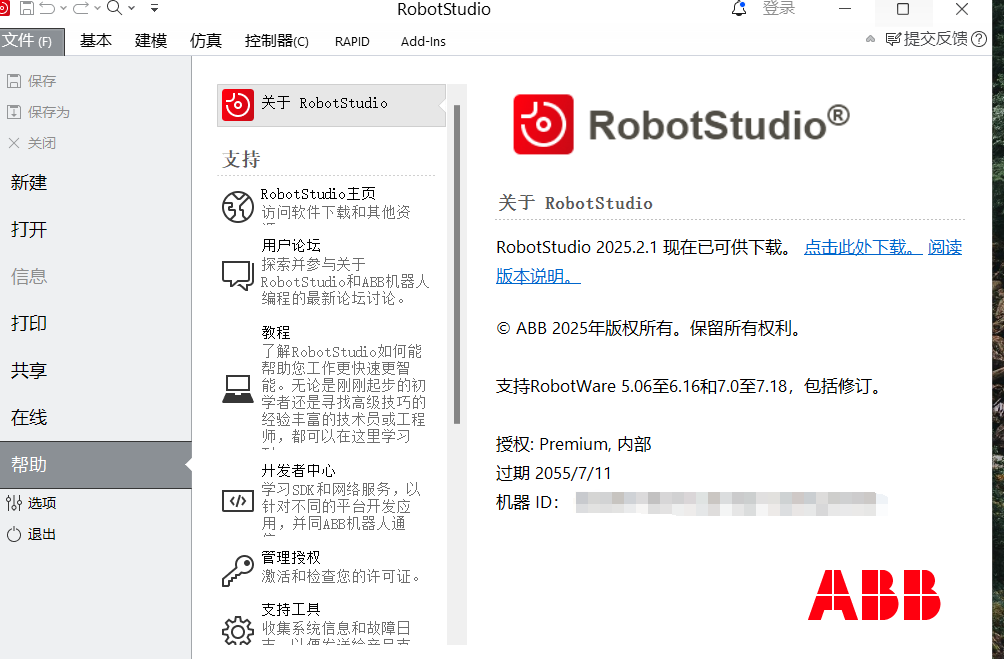Expand the redo history dropdown arrow

[96, 9]
